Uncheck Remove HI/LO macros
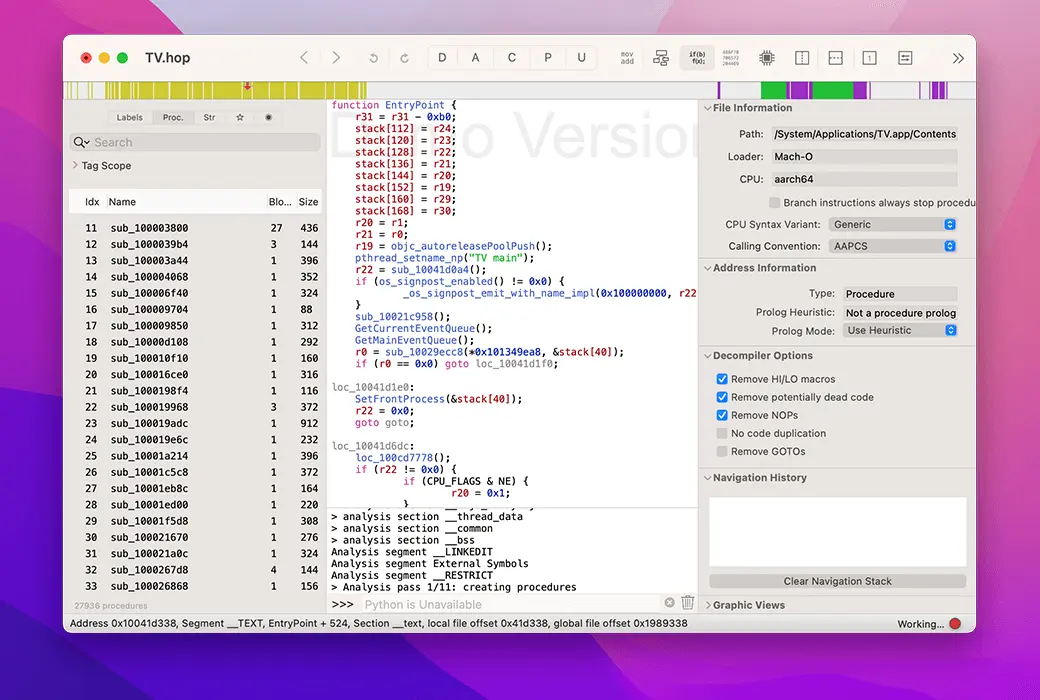The image size is (1040, 700). coord(722,379)
